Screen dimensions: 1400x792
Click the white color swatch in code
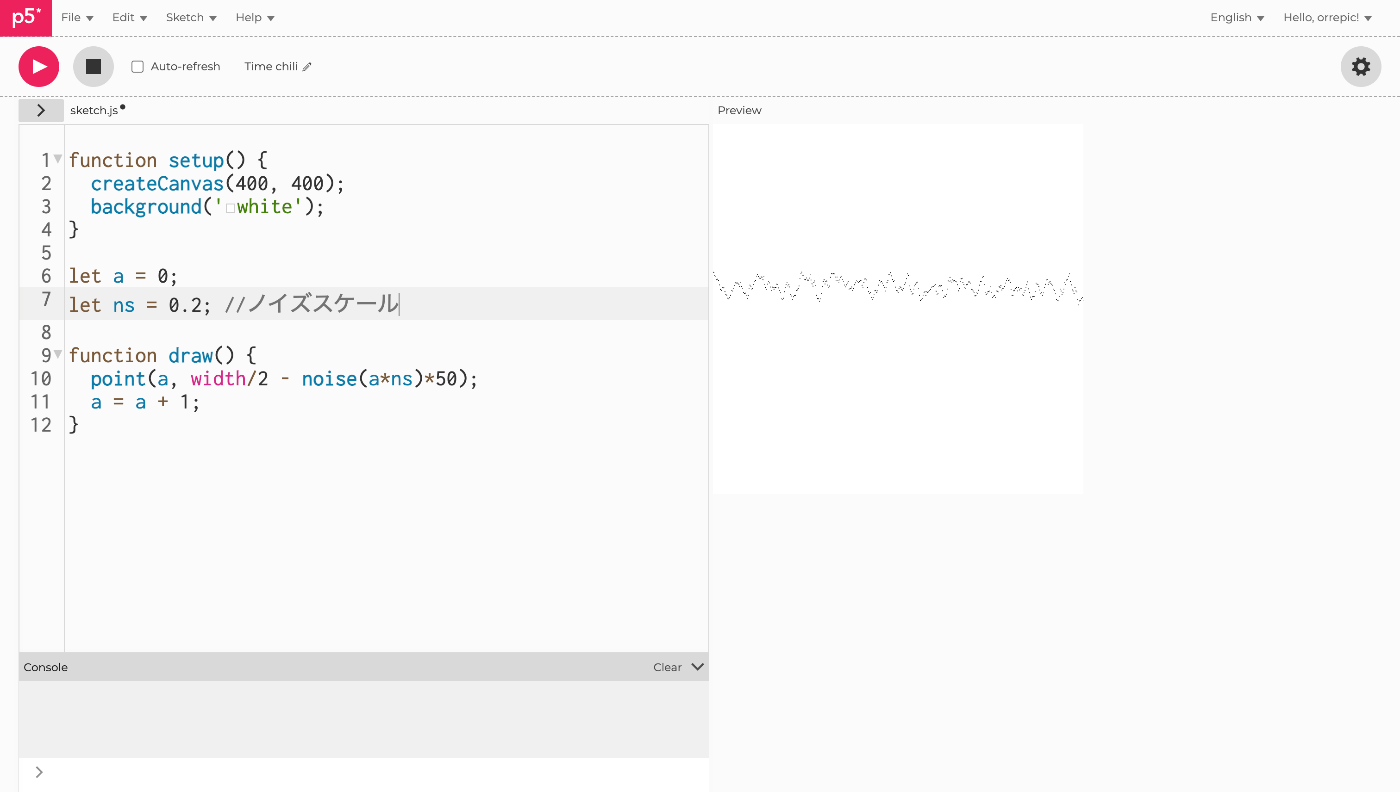tap(230, 208)
